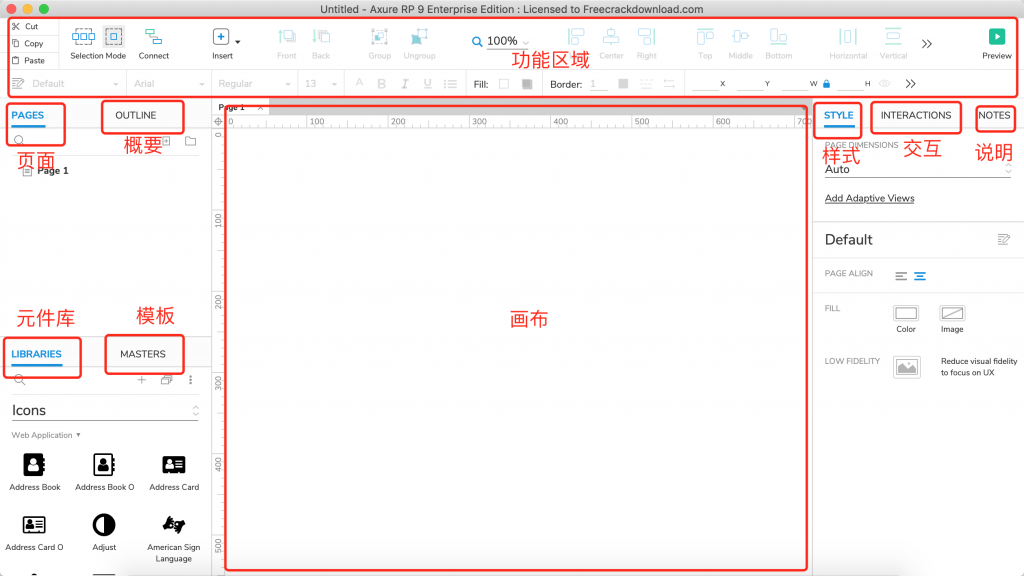
Task: Add a new folder in Pages panel
Action: click(x=190, y=141)
